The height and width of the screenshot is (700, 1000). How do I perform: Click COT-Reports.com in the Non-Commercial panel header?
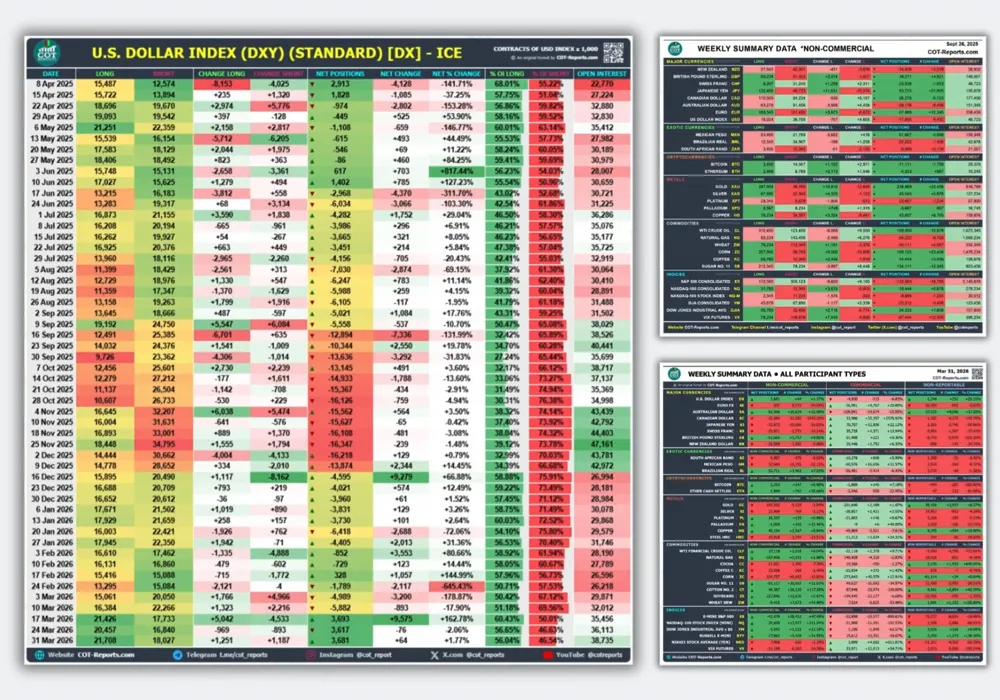tap(953, 52)
